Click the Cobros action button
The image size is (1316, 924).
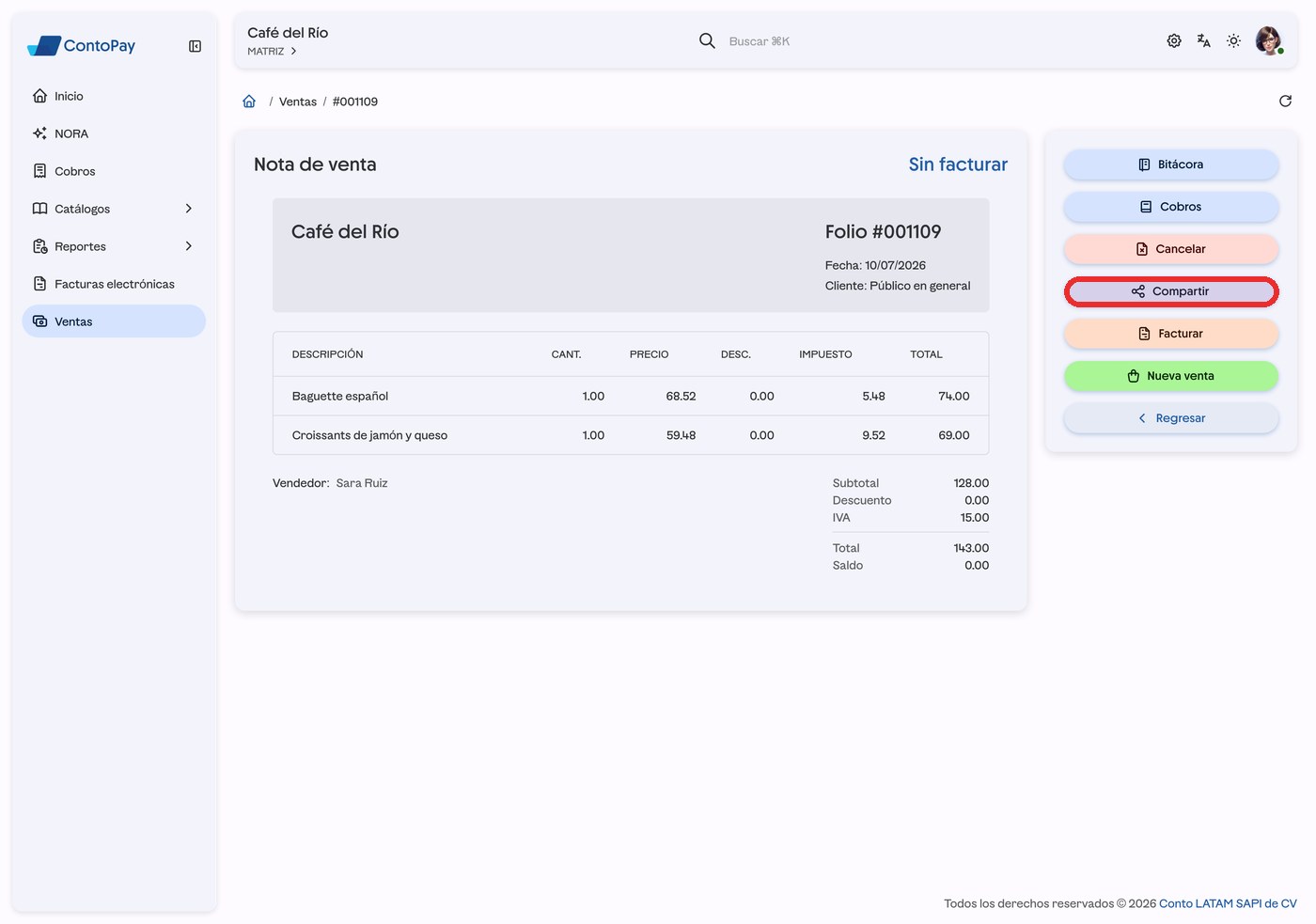coord(1171,207)
